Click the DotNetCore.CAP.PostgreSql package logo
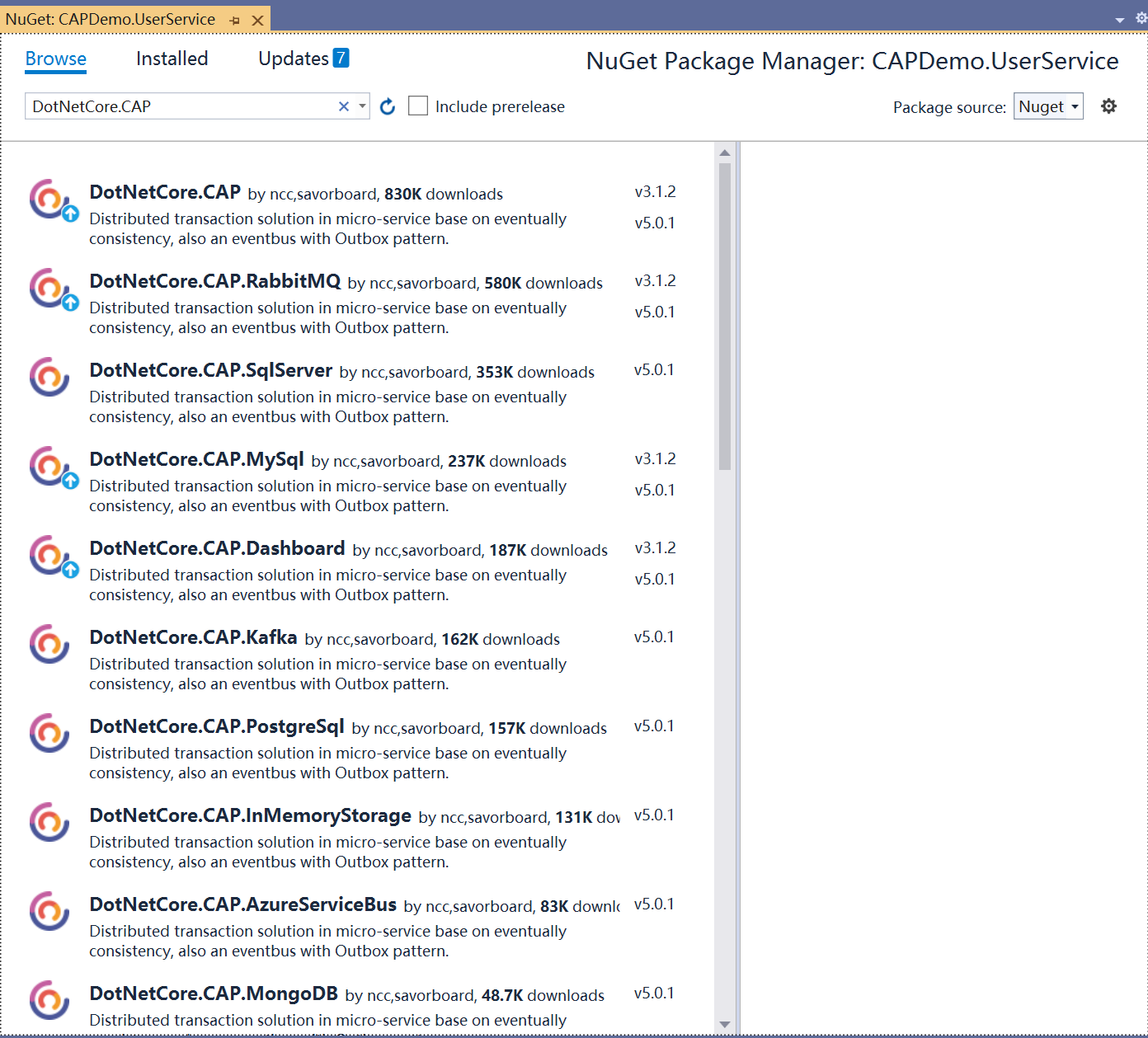 (49, 733)
